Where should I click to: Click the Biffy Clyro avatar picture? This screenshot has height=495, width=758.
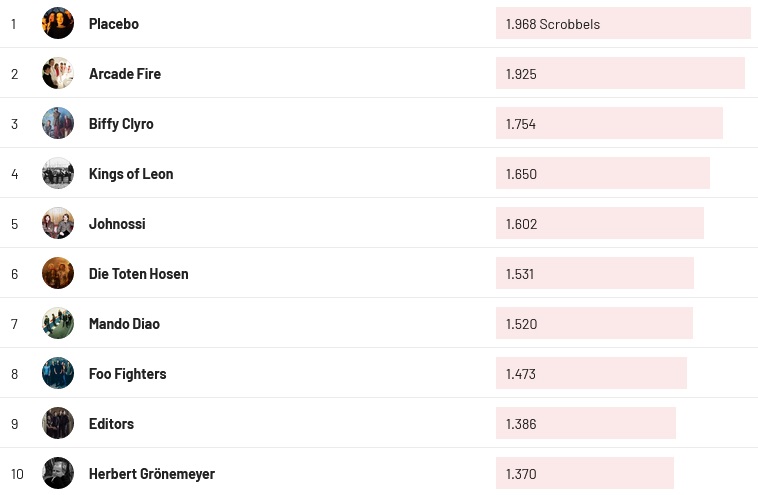point(58,123)
